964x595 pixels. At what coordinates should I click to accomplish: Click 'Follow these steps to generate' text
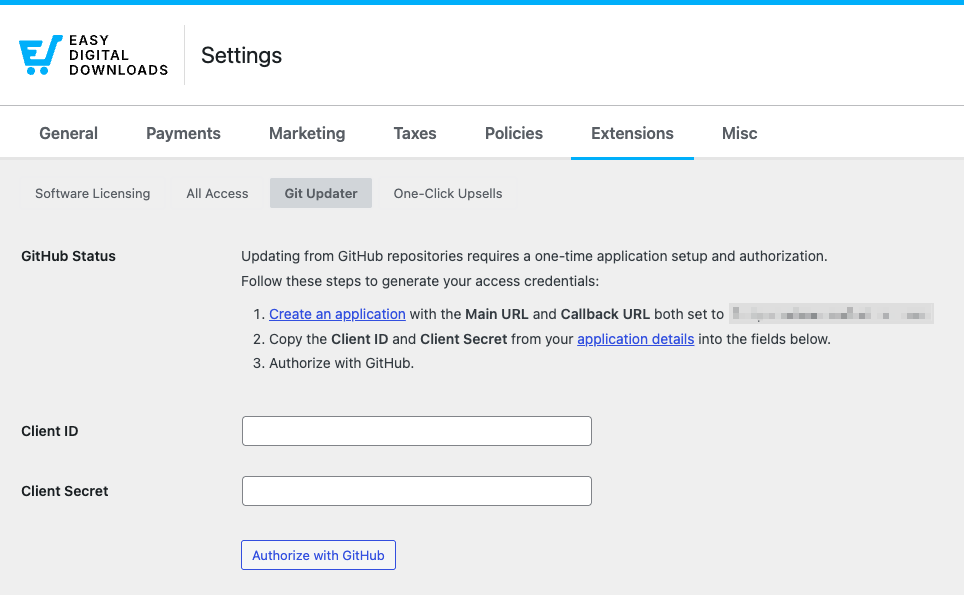420,282
